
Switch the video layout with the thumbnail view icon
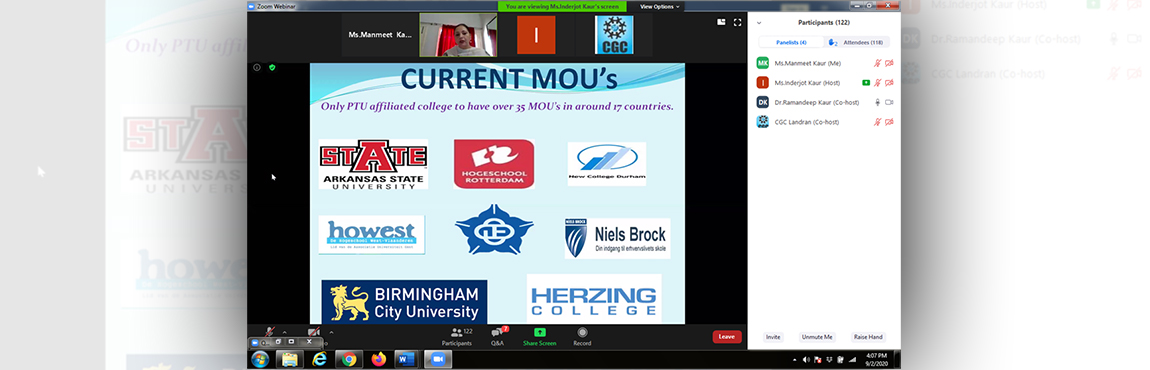(x=721, y=23)
